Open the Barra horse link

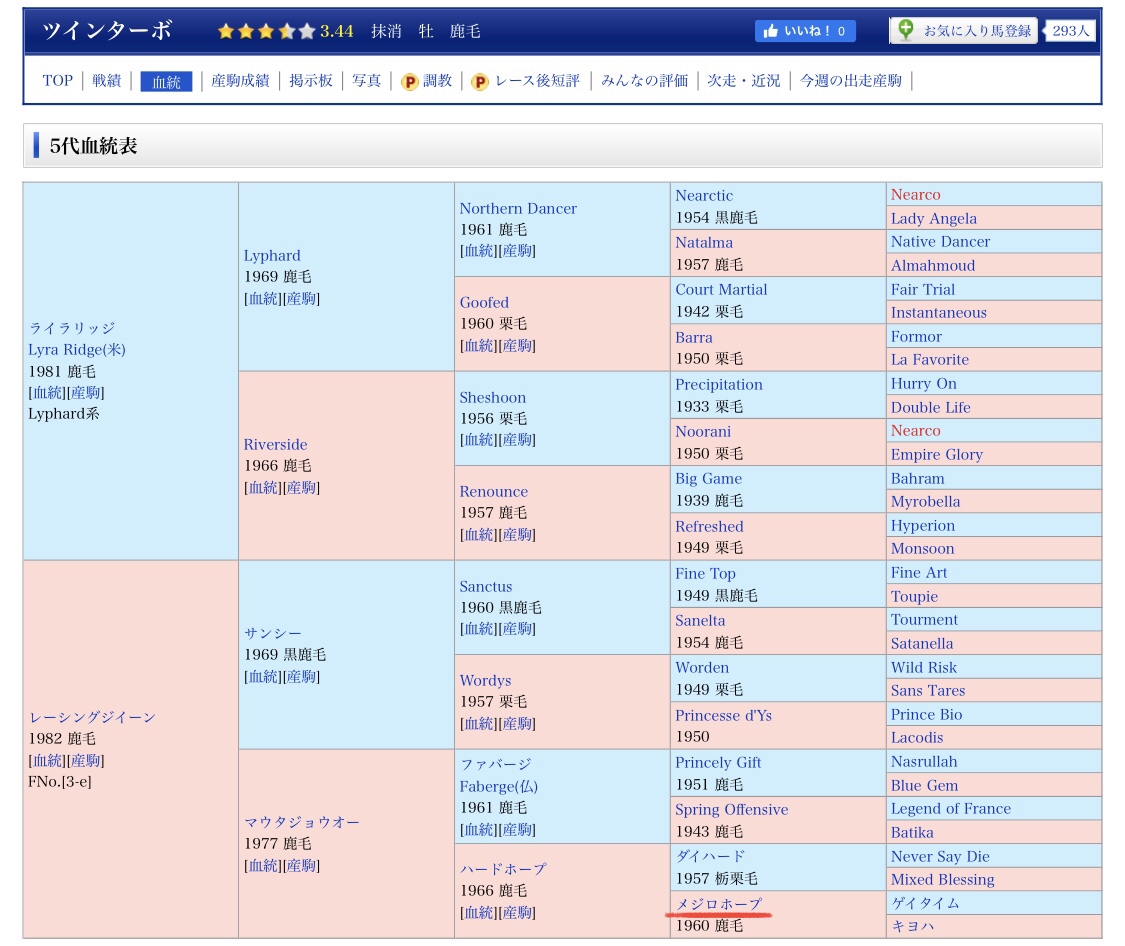(694, 337)
